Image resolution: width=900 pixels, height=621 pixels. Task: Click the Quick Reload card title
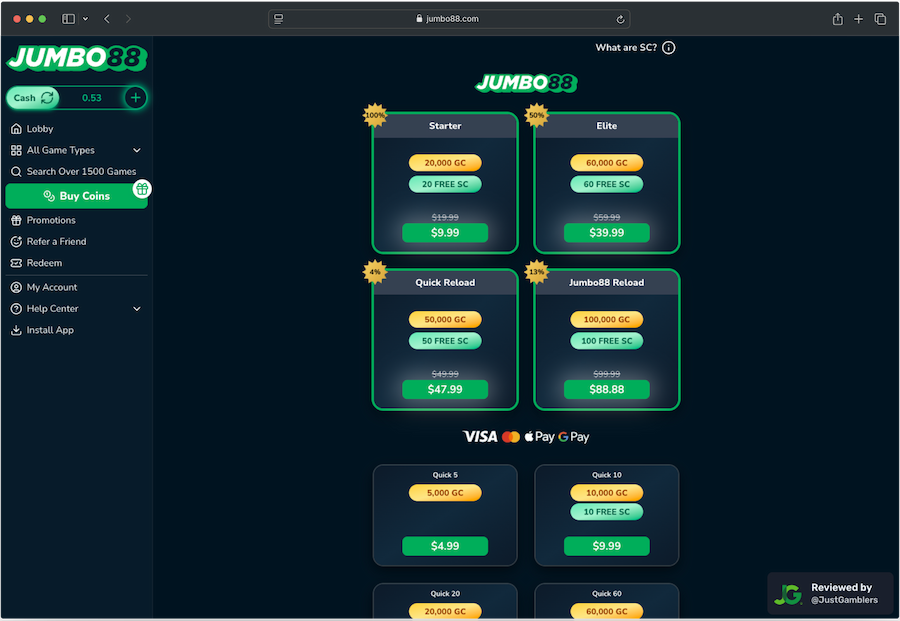[445, 282]
